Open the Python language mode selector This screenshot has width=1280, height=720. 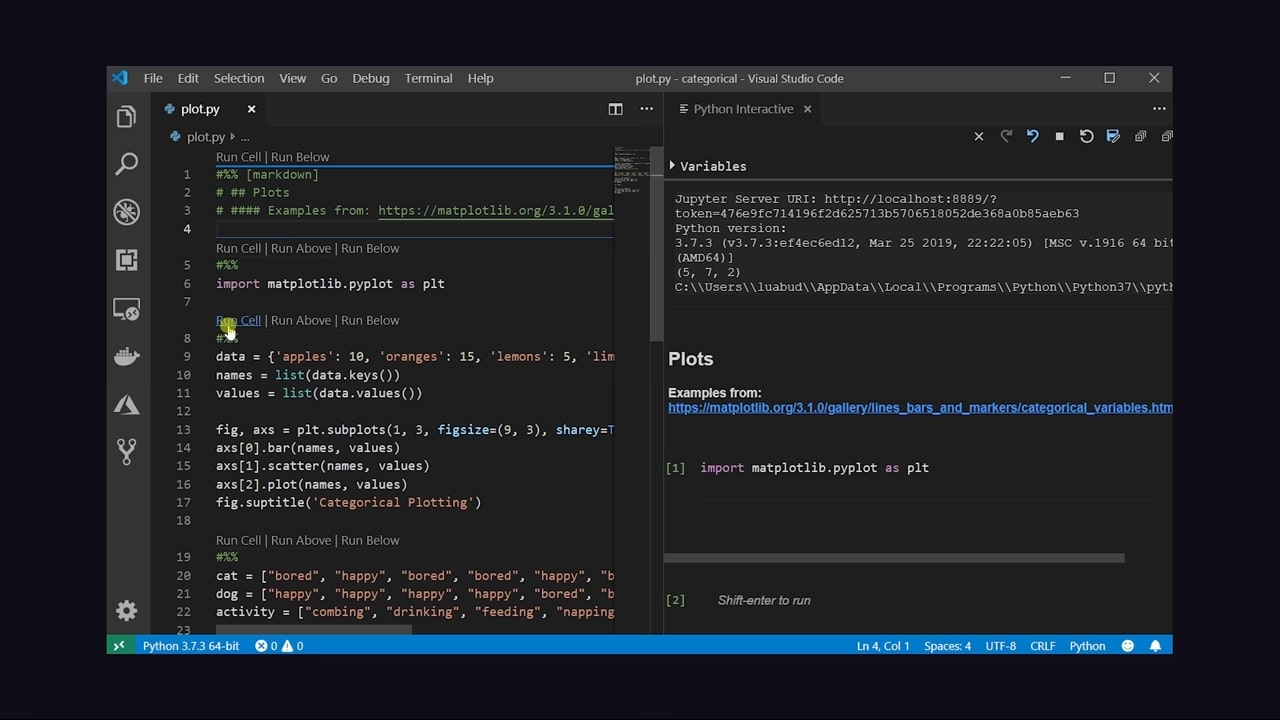click(1087, 646)
